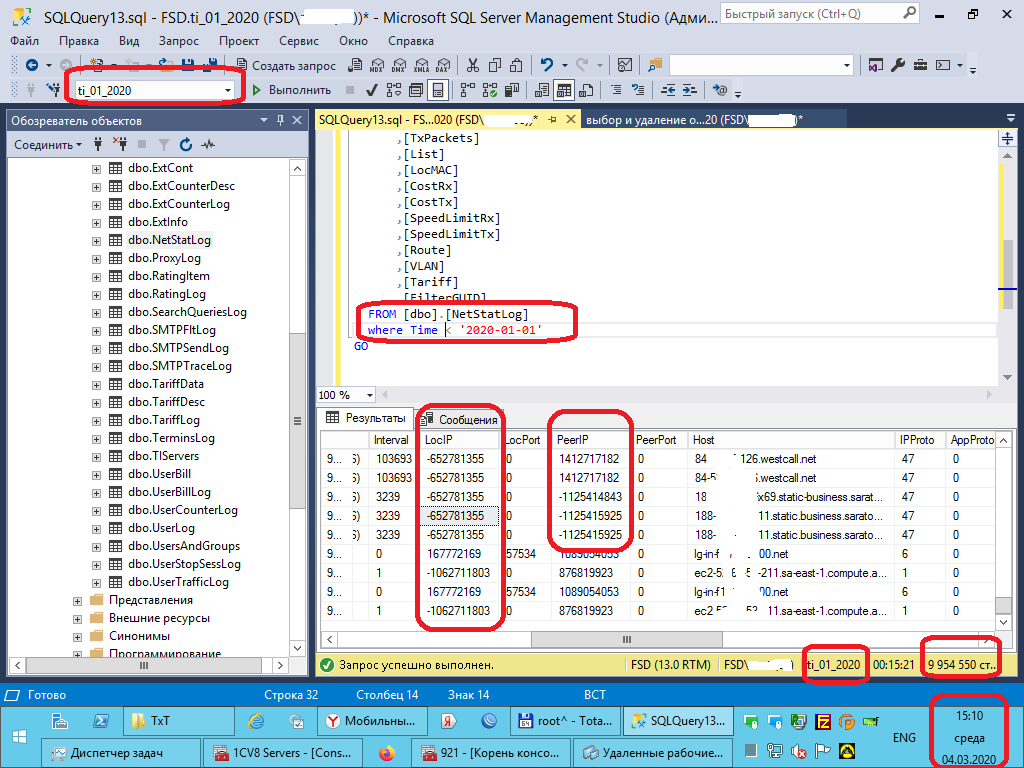1024x768 pixels.
Task: Select dbo.UserTrafficLog in the tree
Action: 178,581
